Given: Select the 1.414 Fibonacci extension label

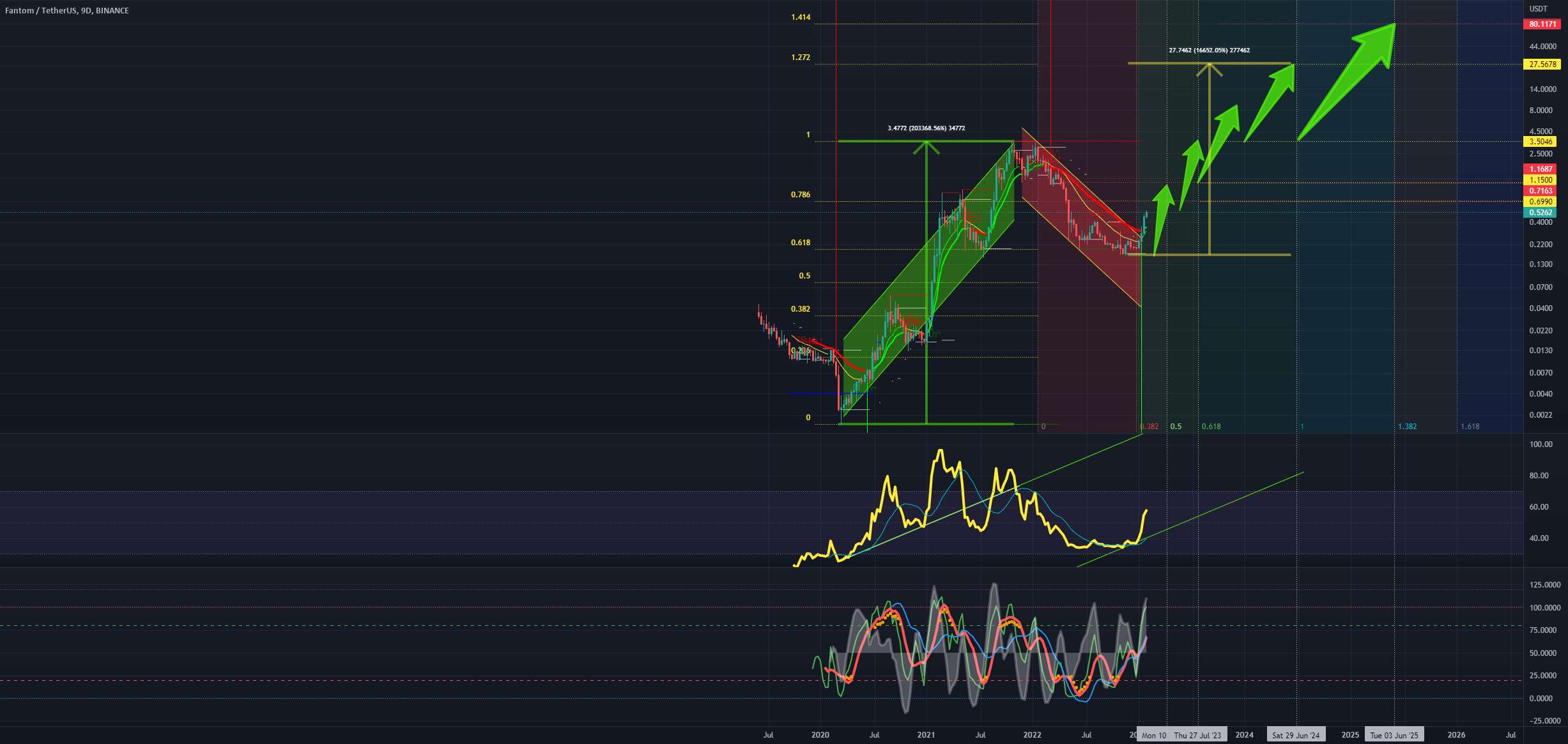Looking at the screenshot, I should (801, 17).
